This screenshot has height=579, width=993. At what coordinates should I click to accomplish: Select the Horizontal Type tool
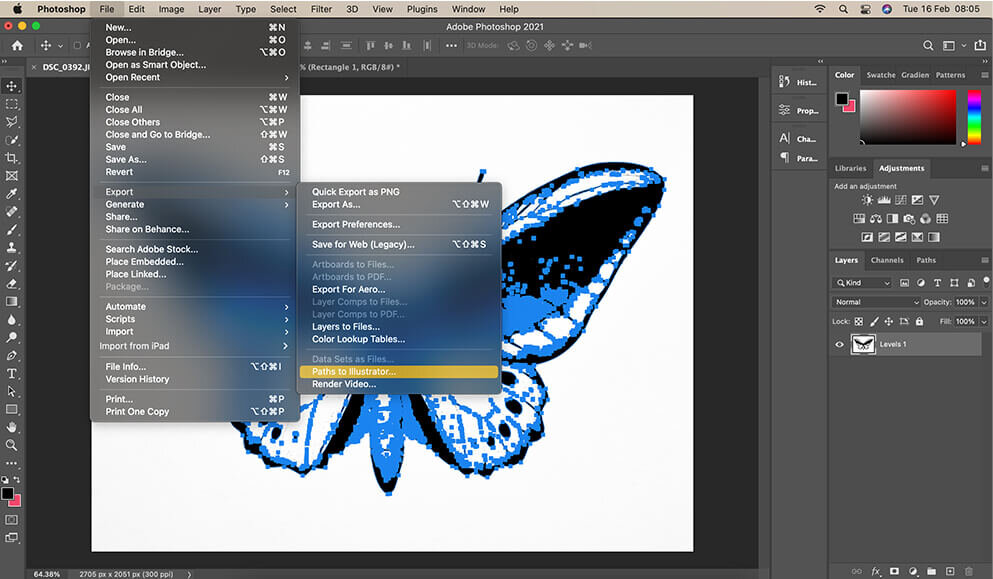[11, 374]
